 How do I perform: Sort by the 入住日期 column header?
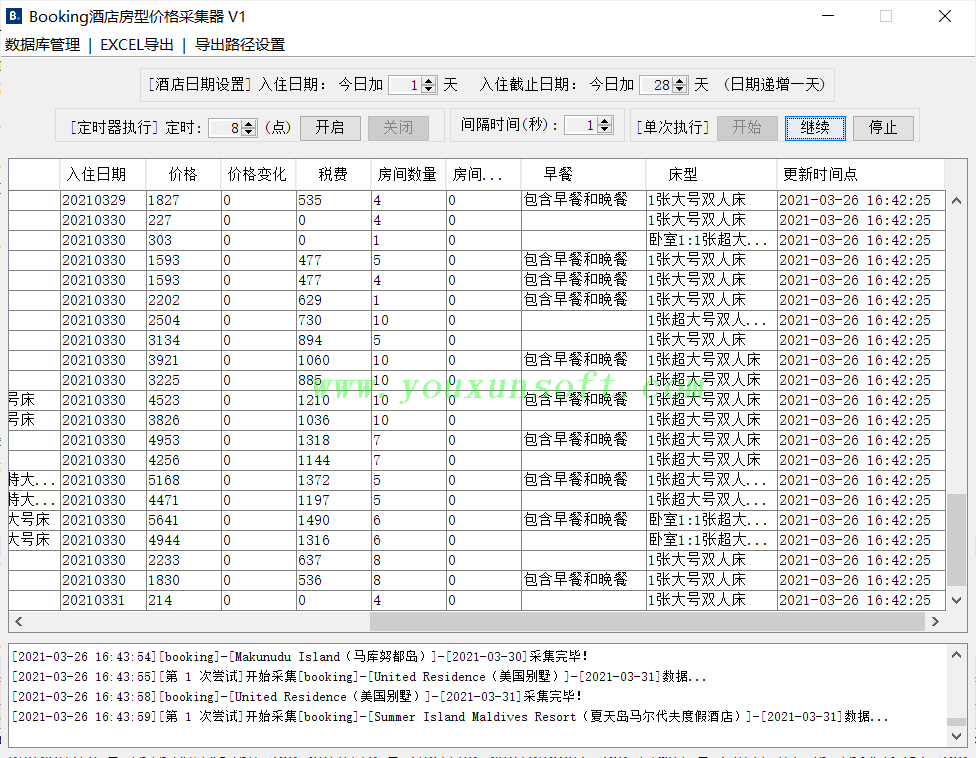click(x=103, y=174)
